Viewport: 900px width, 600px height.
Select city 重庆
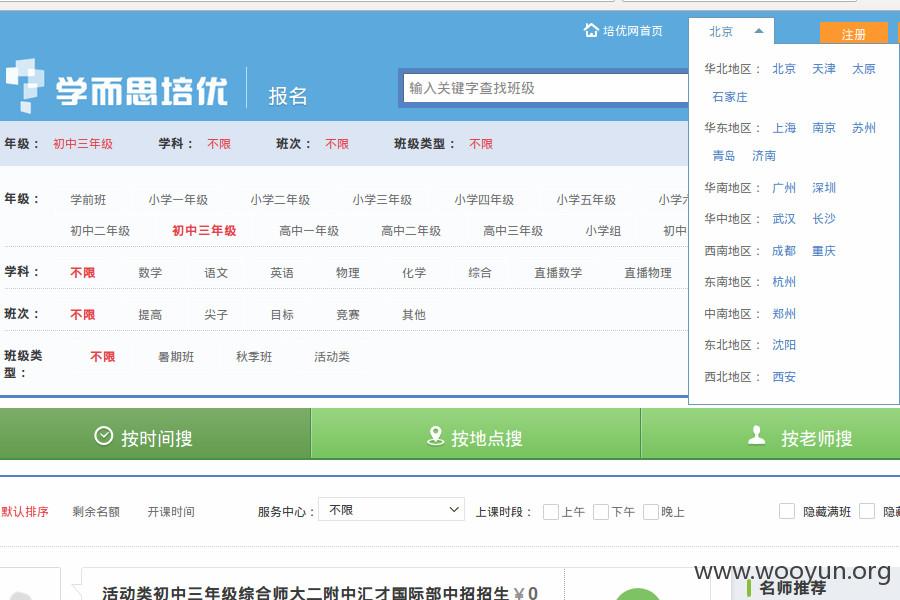click(x=824, y=251)
